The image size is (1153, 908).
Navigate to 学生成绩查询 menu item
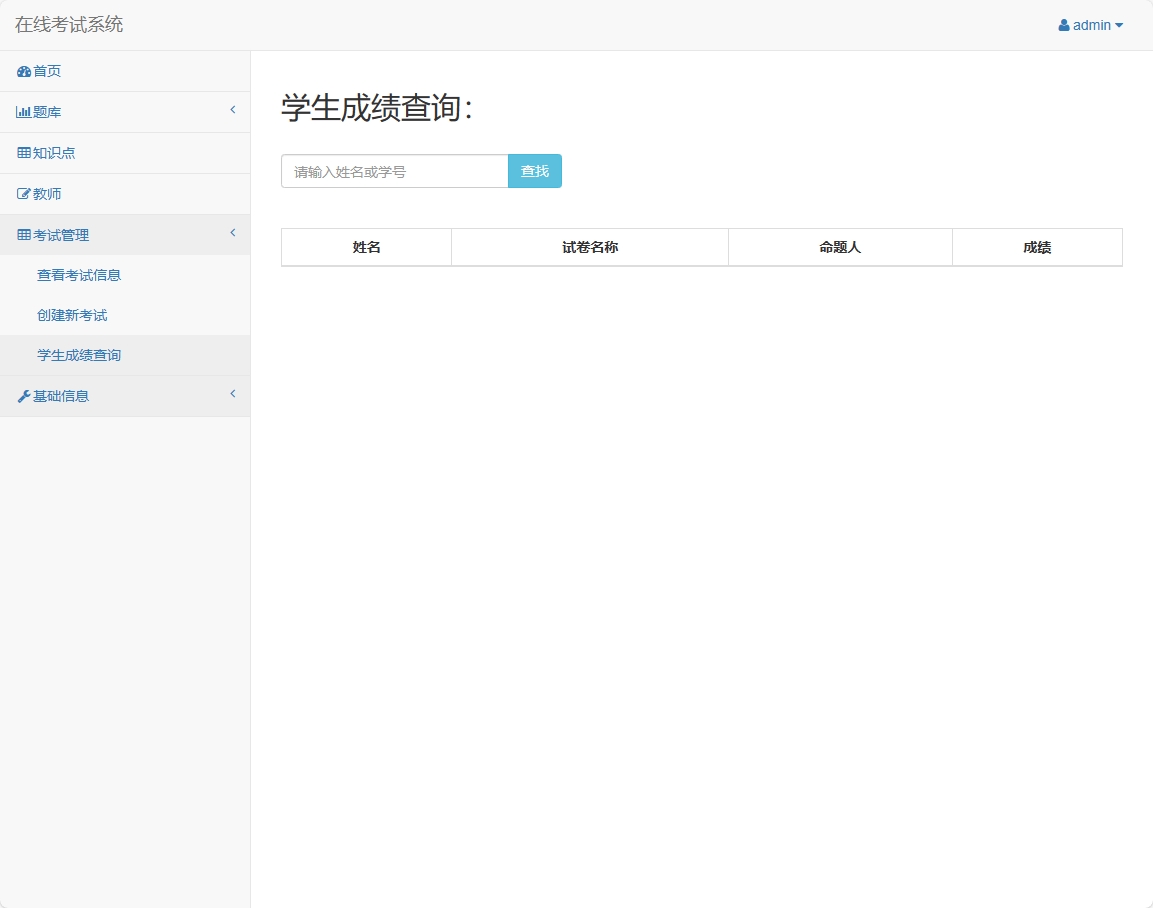pyautogui.click(x=79, y=354)
